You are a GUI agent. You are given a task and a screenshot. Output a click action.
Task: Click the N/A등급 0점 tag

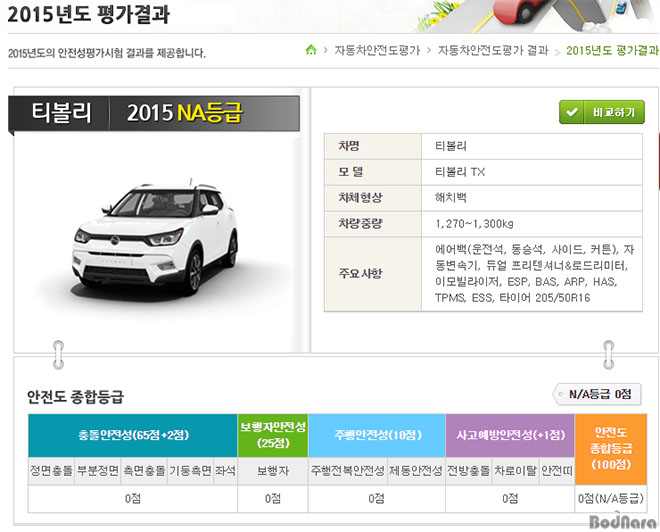click(598, 394)
